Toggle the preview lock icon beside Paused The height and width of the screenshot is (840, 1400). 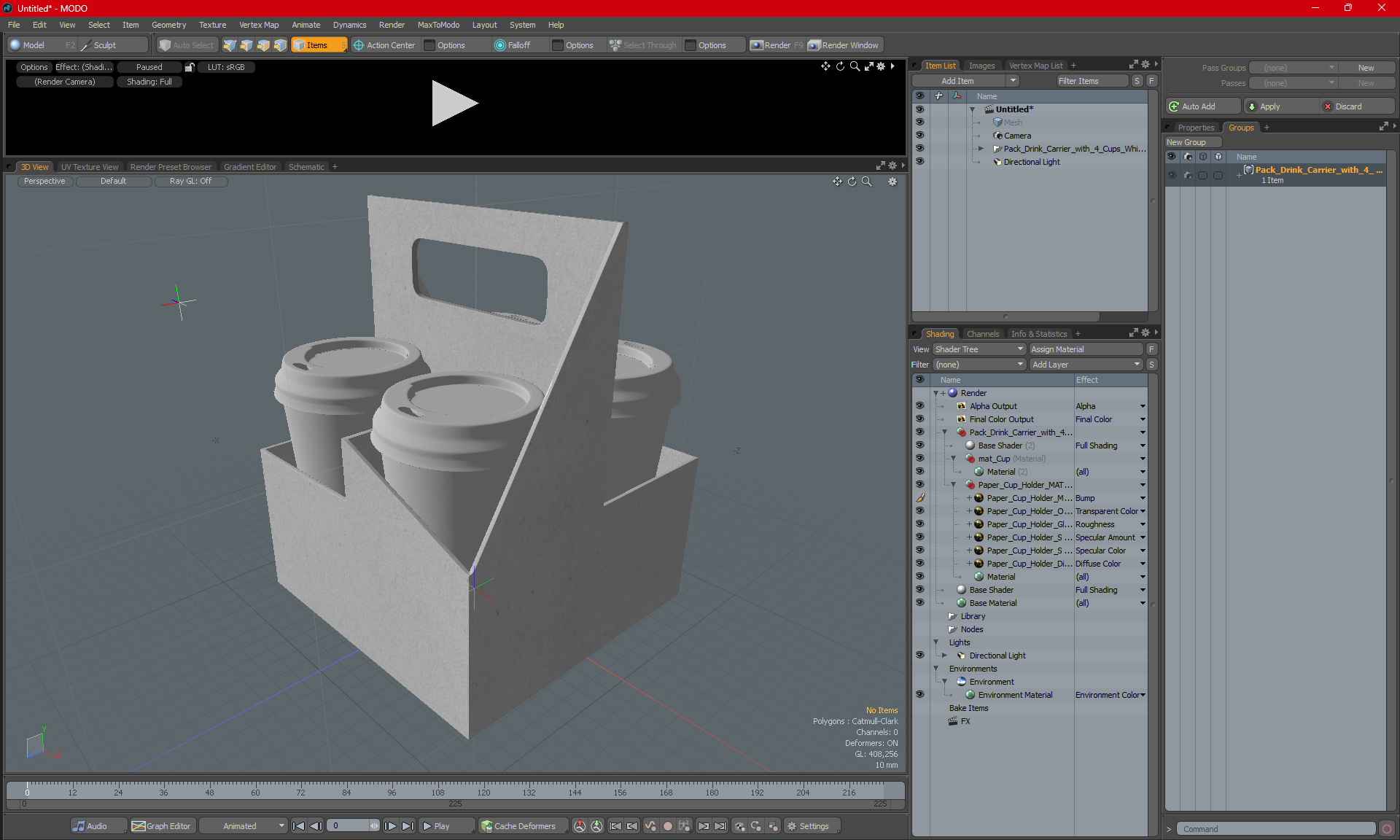(x=190, y=67)
